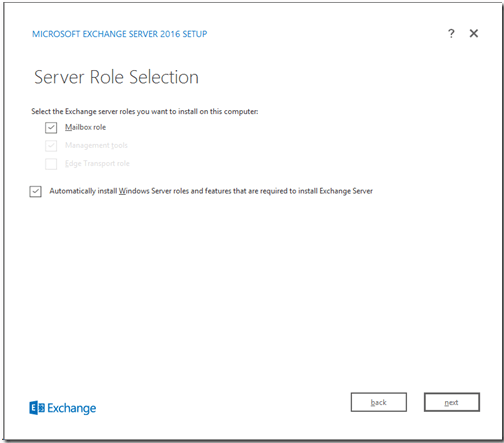Go to the previous step with back
The height and width of the screenshot is (443, 504).
click(x=379, y=402)
